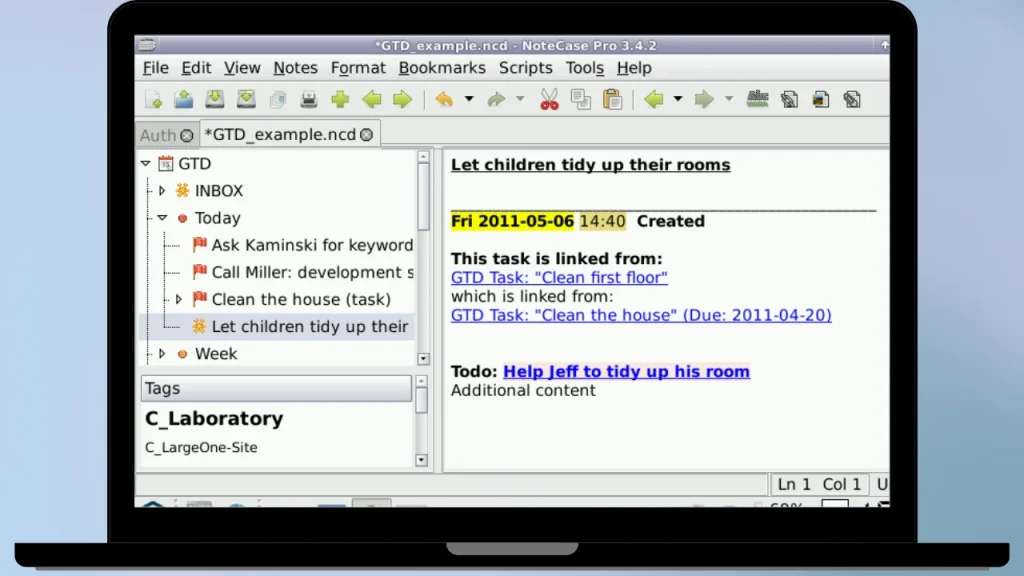Collapse the Today node
1024x576 pixels.
[162, 217]
